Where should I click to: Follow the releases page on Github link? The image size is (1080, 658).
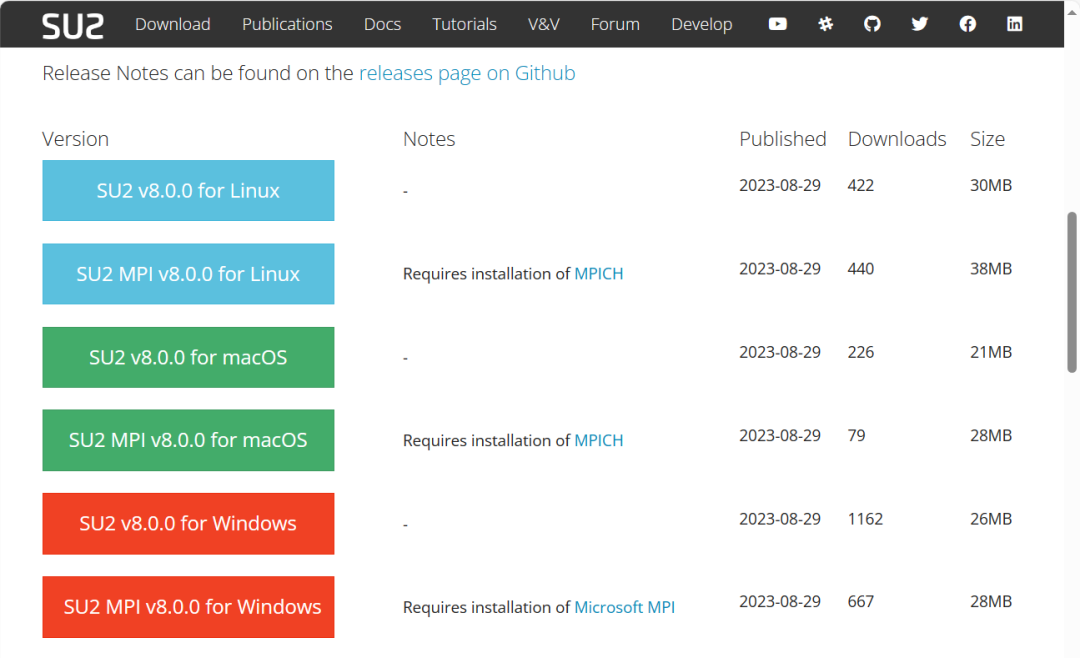[467, 73]
